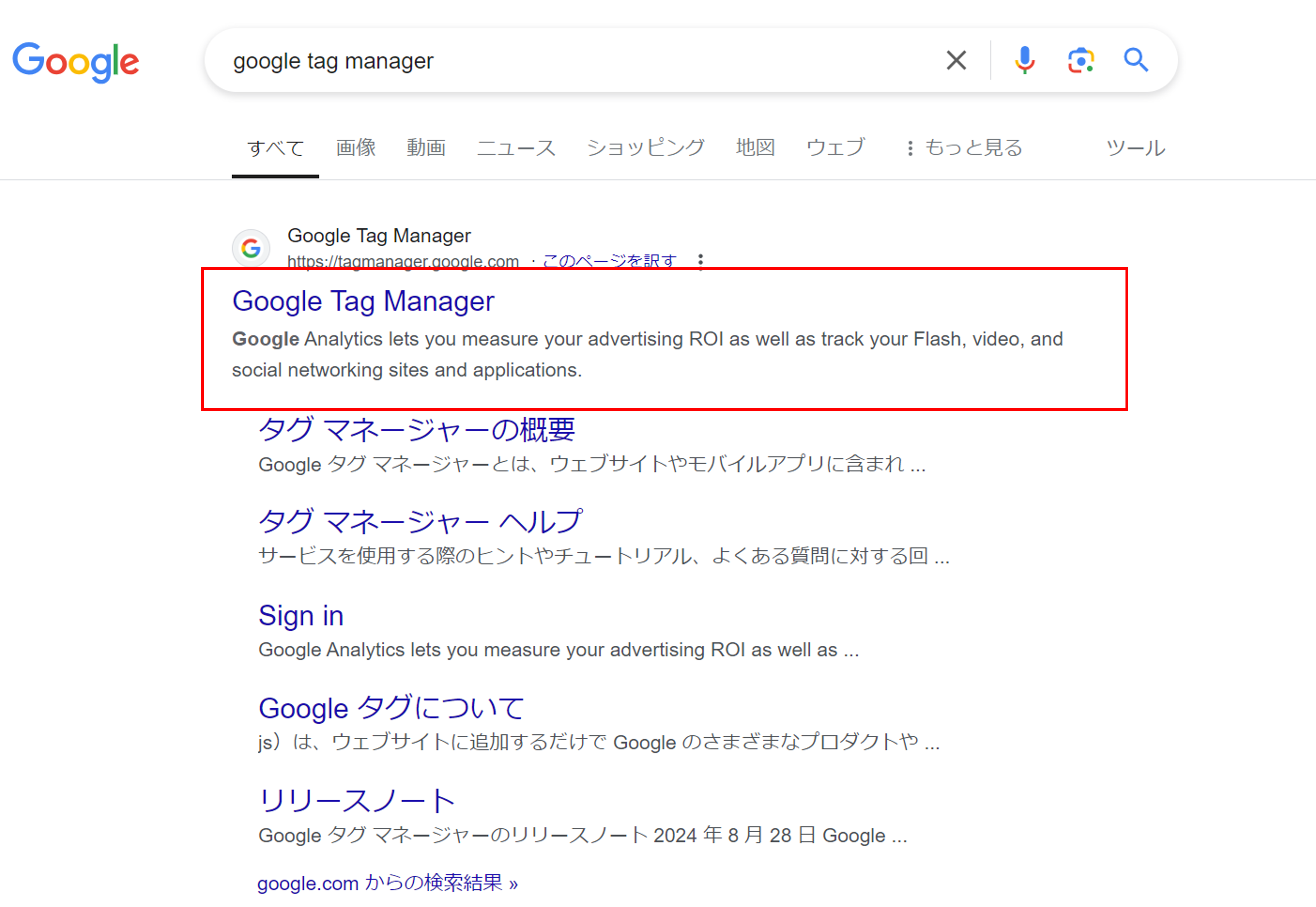Click the このページを訳す link
The image size is (1316, 907).
coord(609,261)
